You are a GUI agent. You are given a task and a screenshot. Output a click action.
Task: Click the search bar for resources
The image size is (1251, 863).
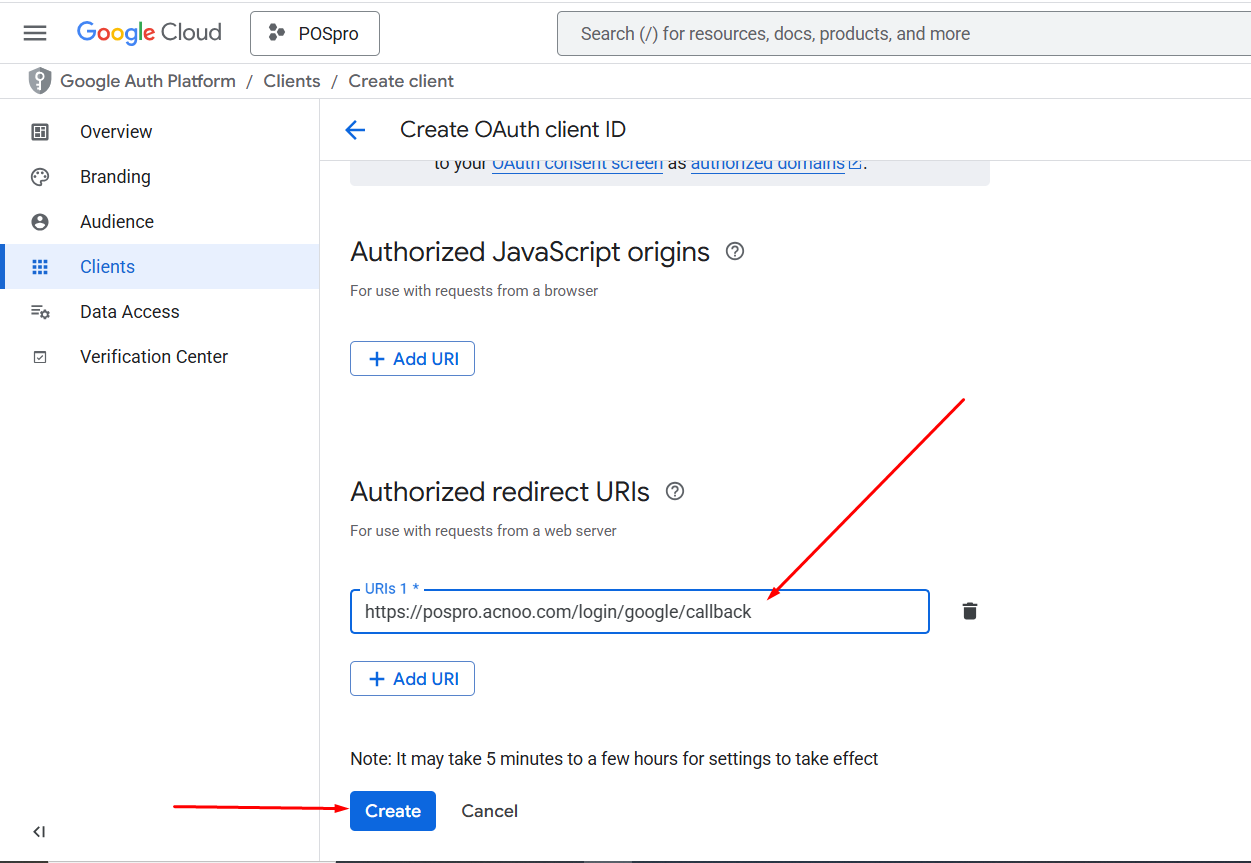point(900,34)
